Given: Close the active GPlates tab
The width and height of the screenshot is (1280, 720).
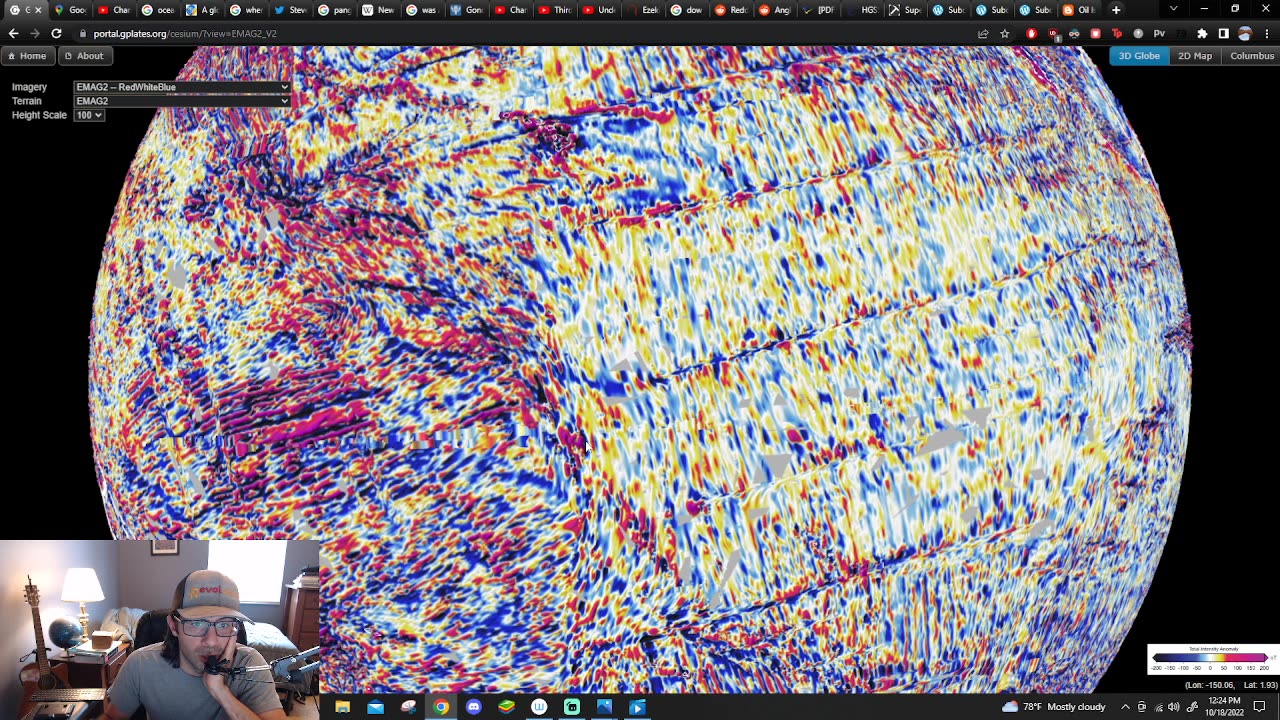Looking at the screenshot, I should (38, 10).
